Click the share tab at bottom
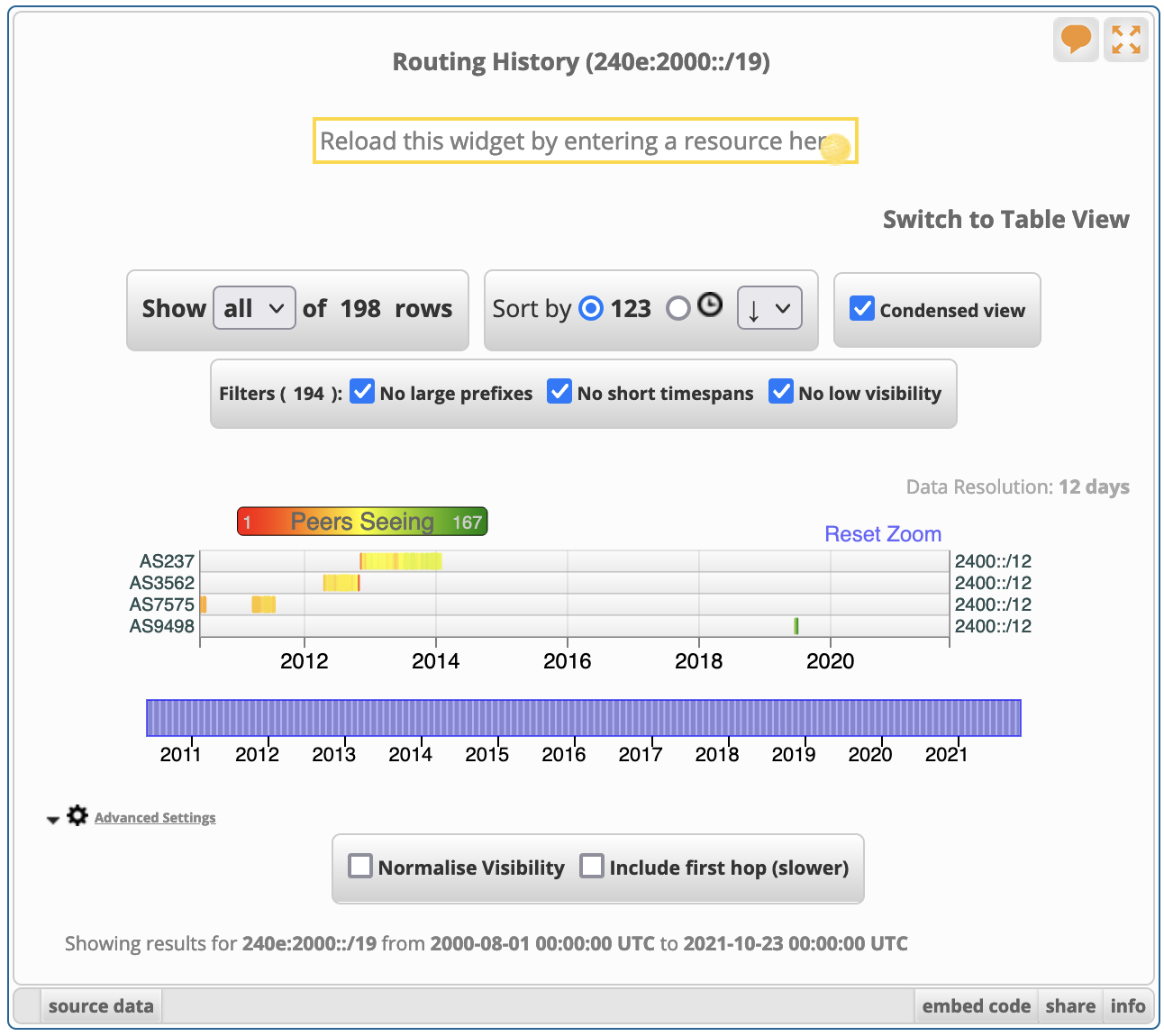 [1070, 1006]
